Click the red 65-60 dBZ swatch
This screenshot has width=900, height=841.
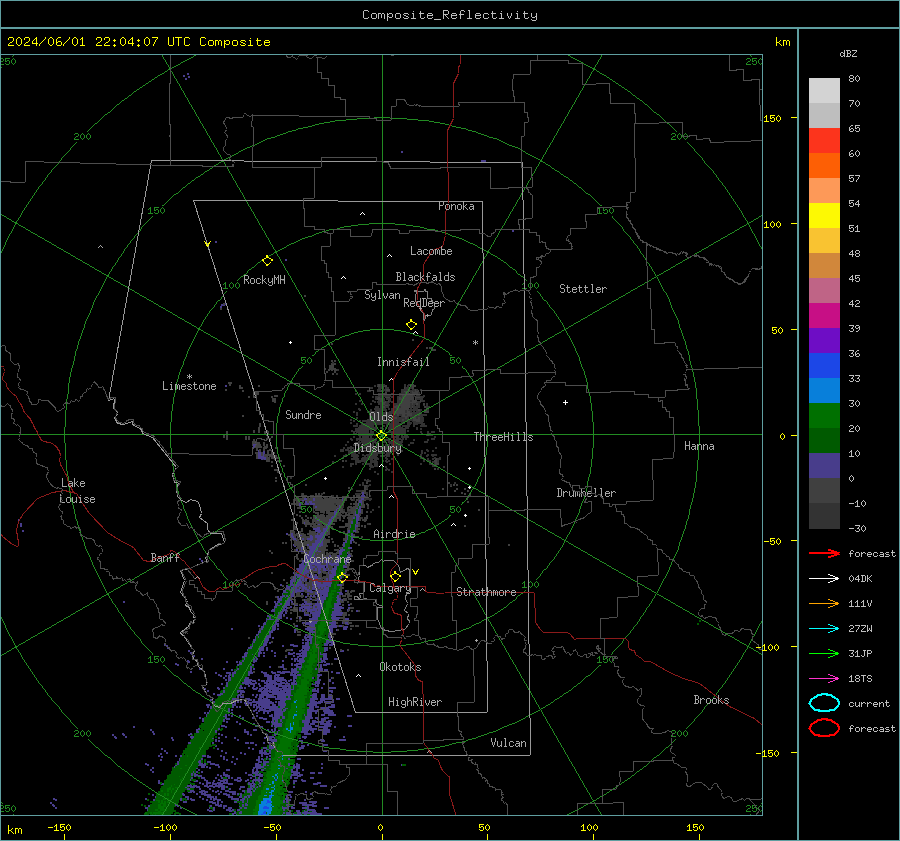tap(824, 141)
